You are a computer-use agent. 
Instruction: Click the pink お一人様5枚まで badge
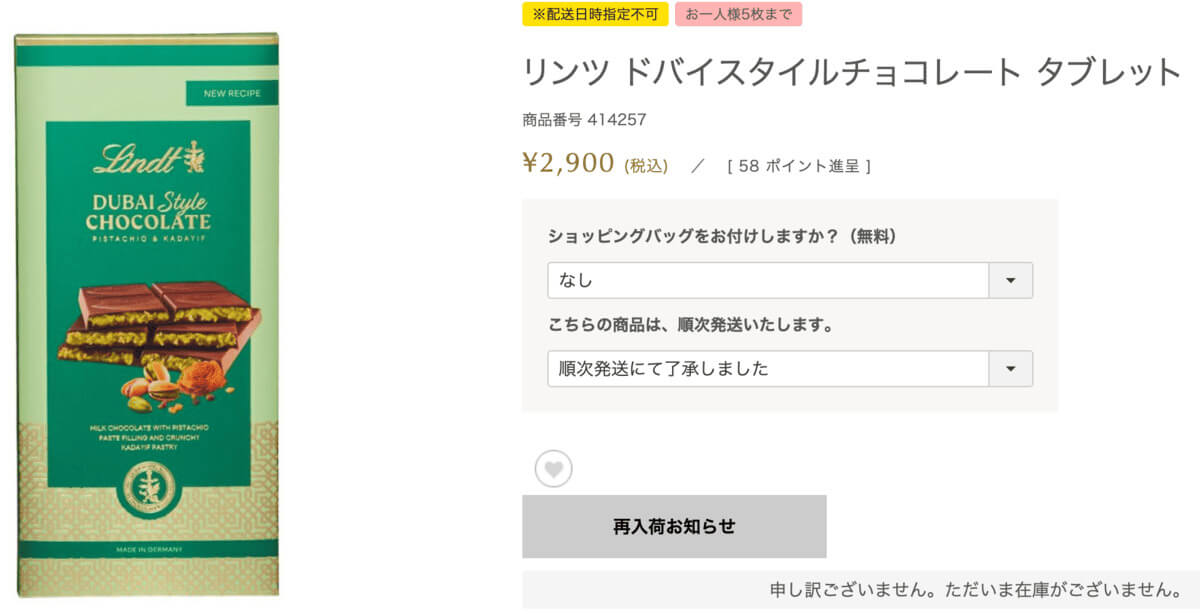coord(738,14)
